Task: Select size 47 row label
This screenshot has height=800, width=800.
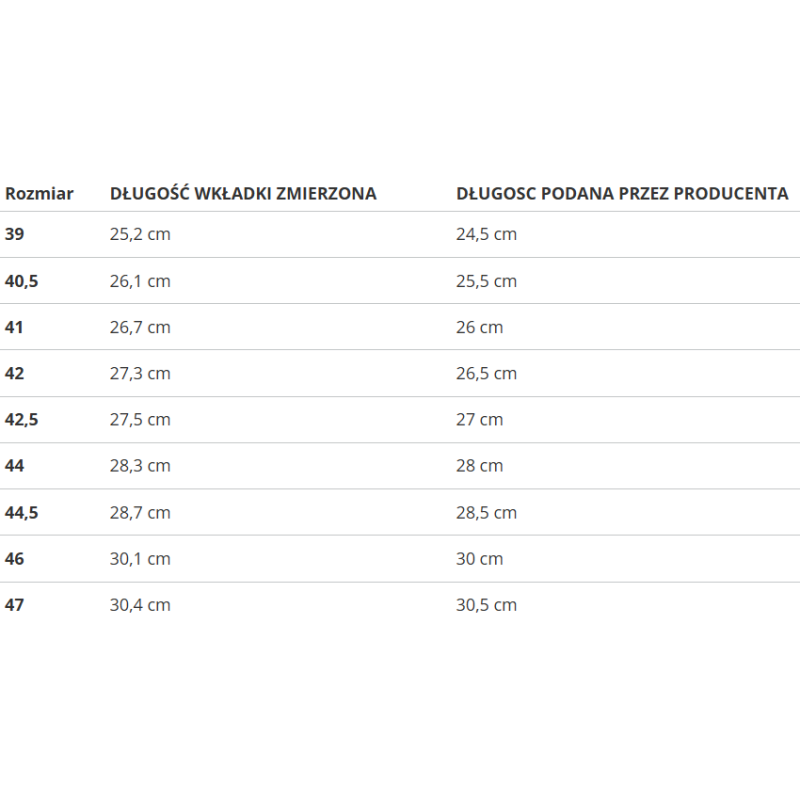Action: coord(14,605)
